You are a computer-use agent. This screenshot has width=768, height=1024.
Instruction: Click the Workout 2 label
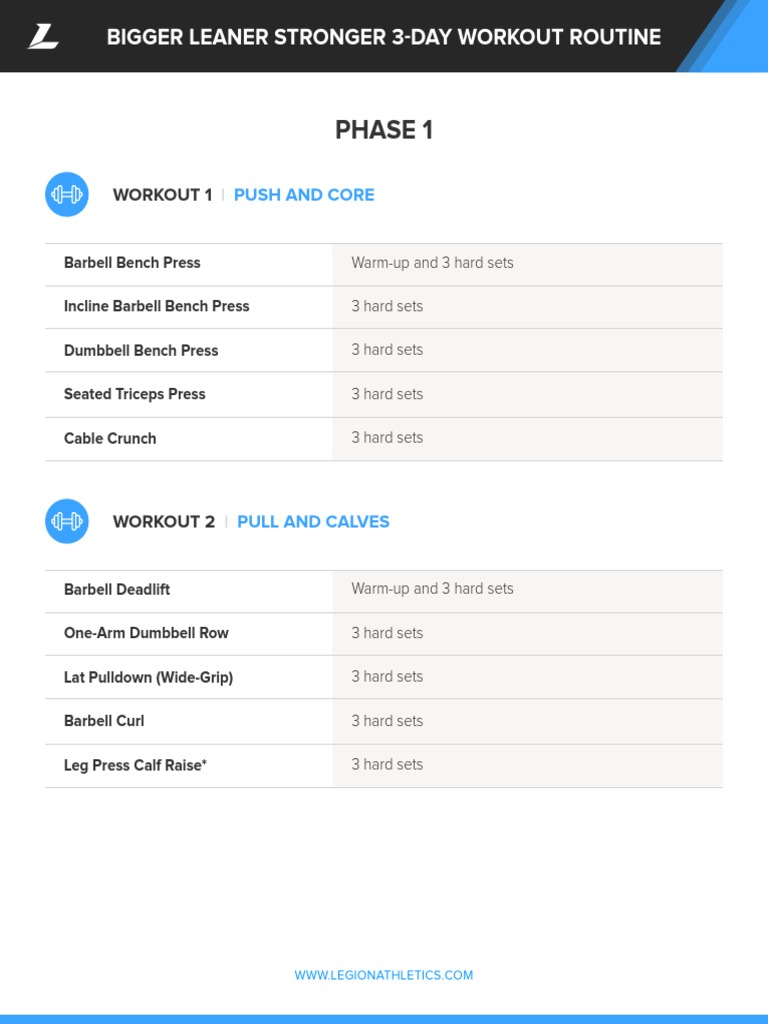(164, 522)
